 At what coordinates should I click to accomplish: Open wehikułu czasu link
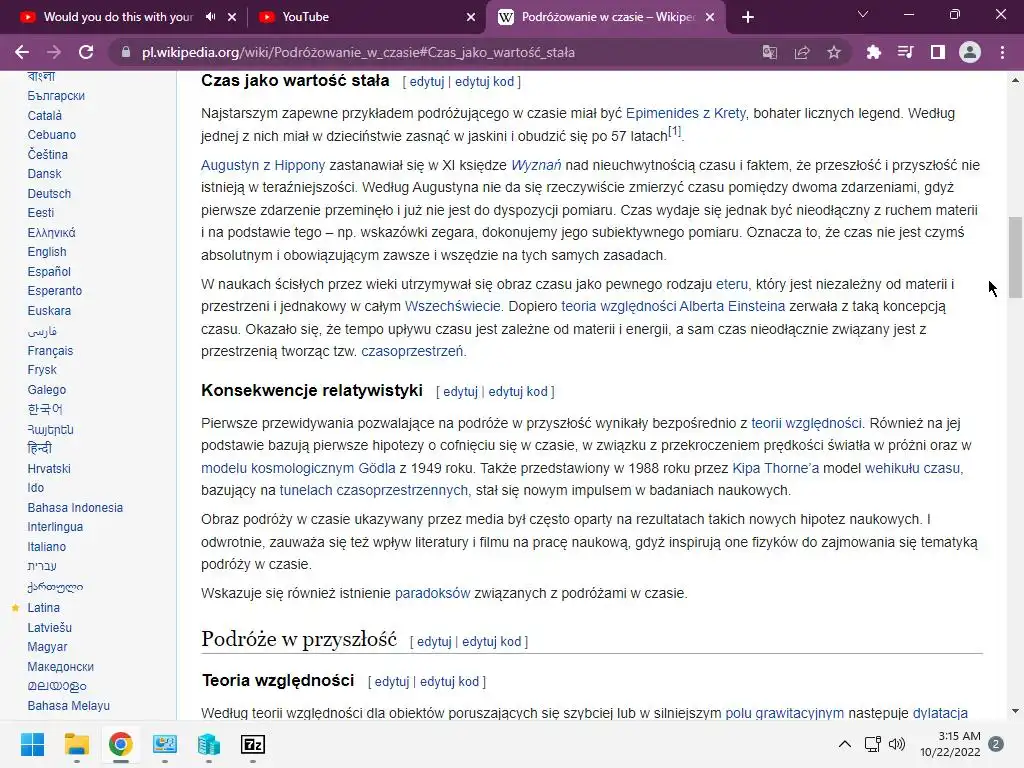pos(912,468)
